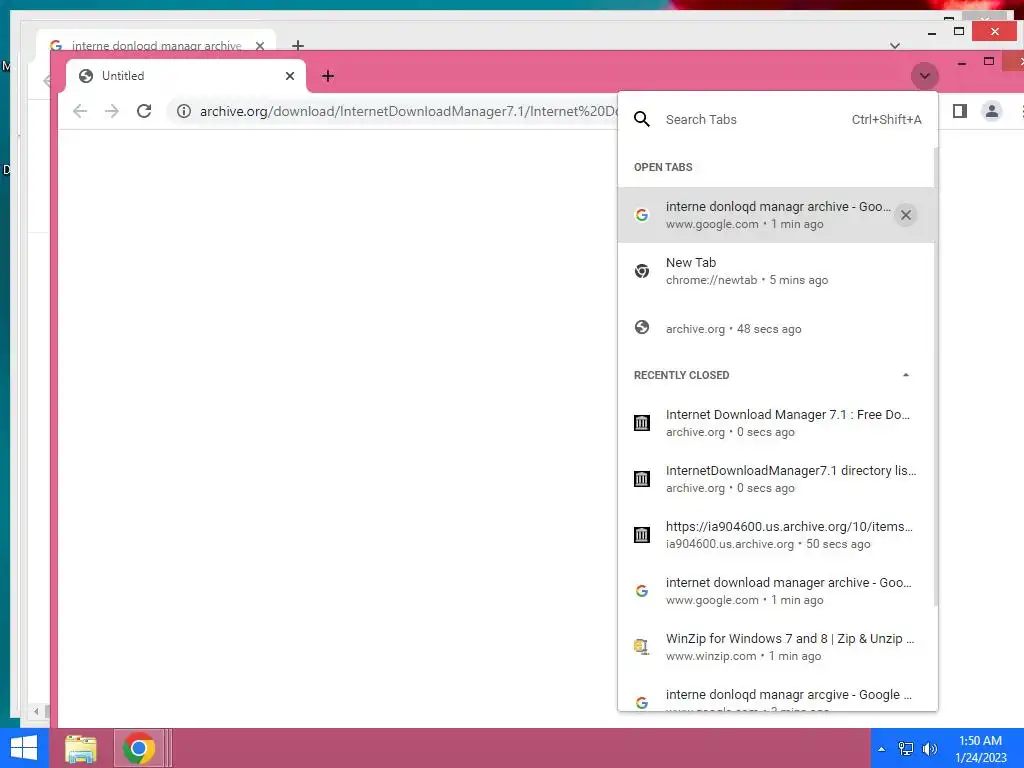Open a new tab in the pink window
This screenshot has height=768, width=1024.
pyautogui.click(x=328, y=76)
